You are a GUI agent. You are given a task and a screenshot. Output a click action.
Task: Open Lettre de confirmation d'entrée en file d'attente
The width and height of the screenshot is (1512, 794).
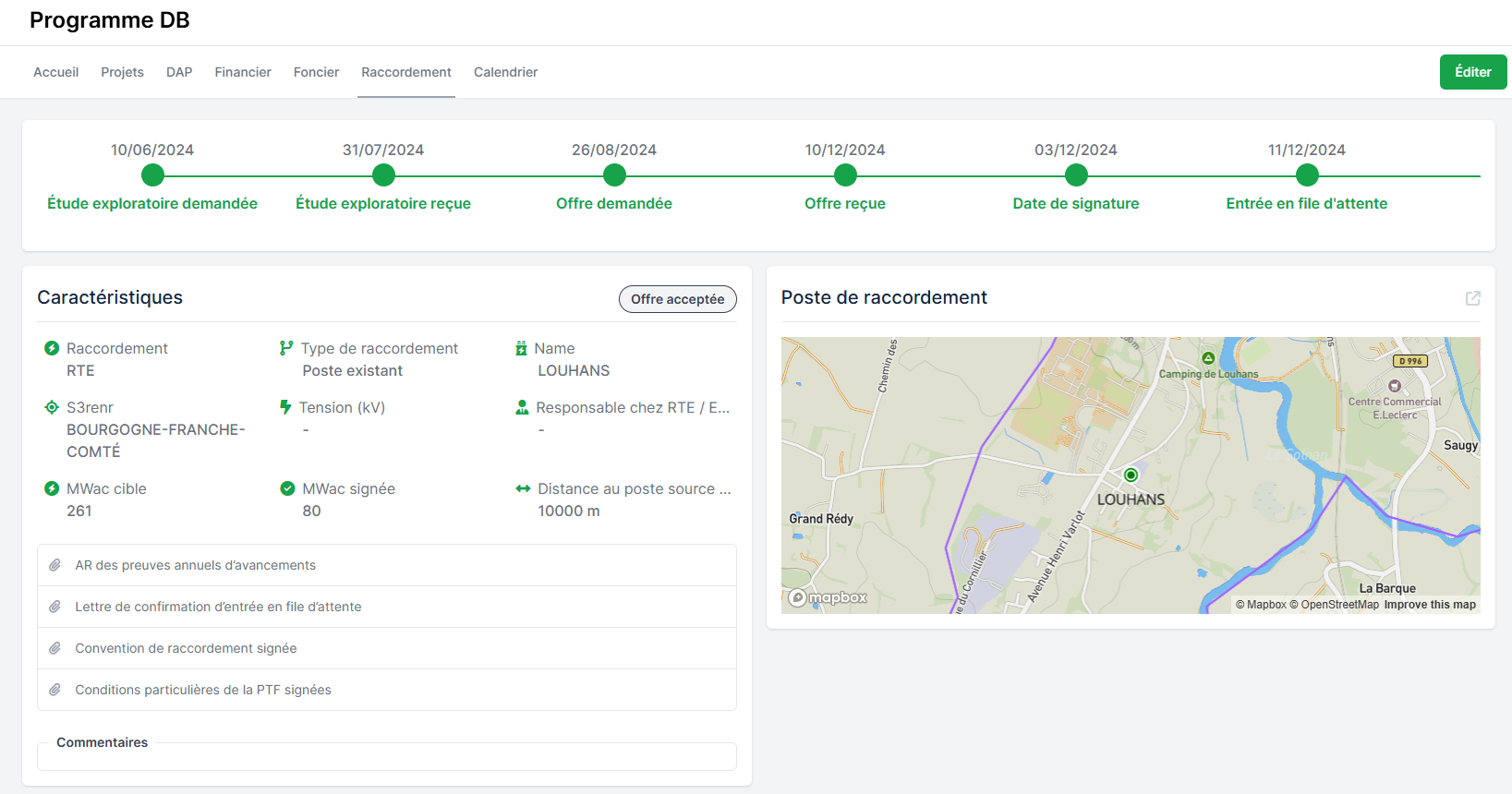pos(387,607)
